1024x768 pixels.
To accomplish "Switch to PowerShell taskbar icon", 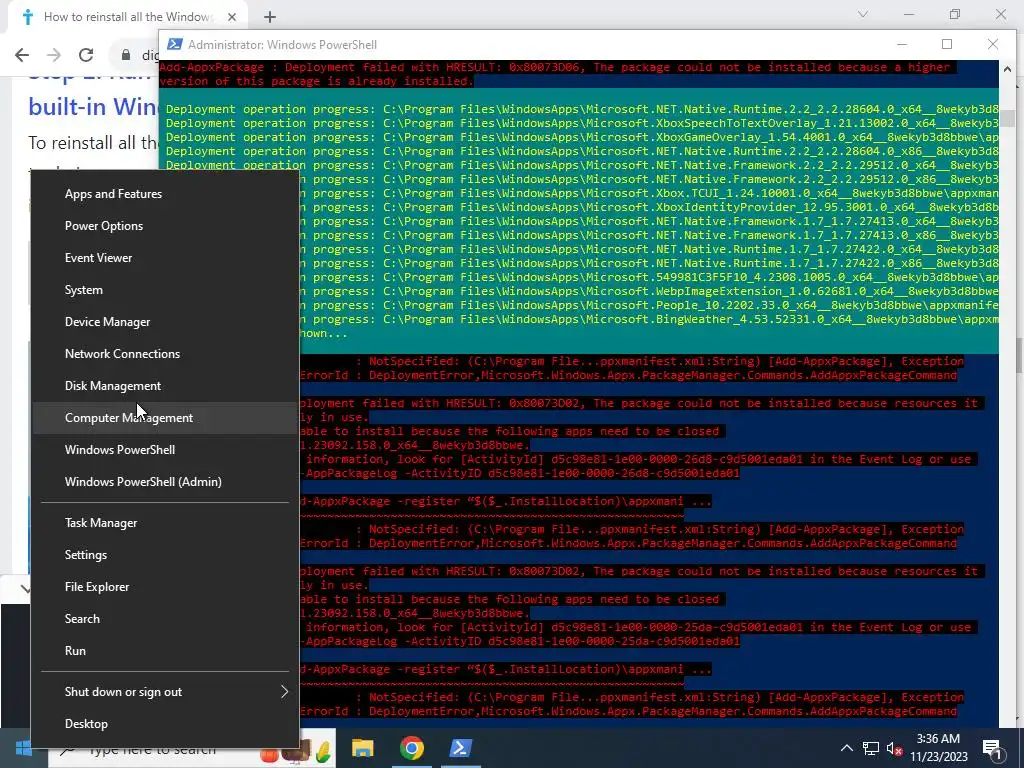I will (x=460, y=748).
